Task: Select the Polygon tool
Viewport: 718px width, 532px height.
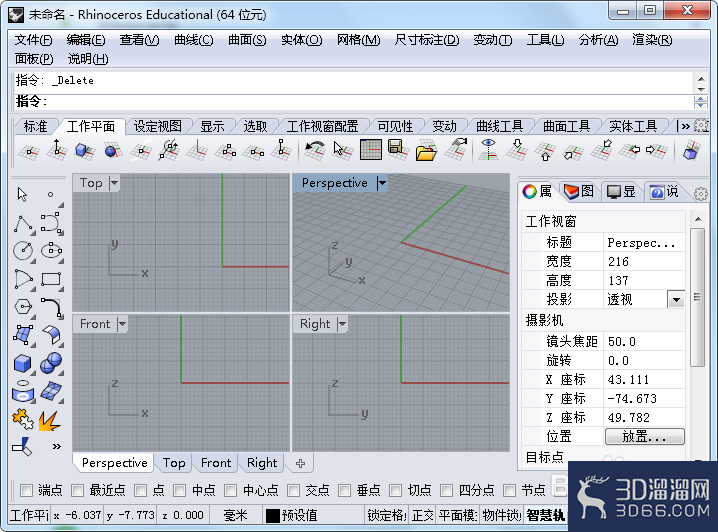Action: [x=23, y=306]
